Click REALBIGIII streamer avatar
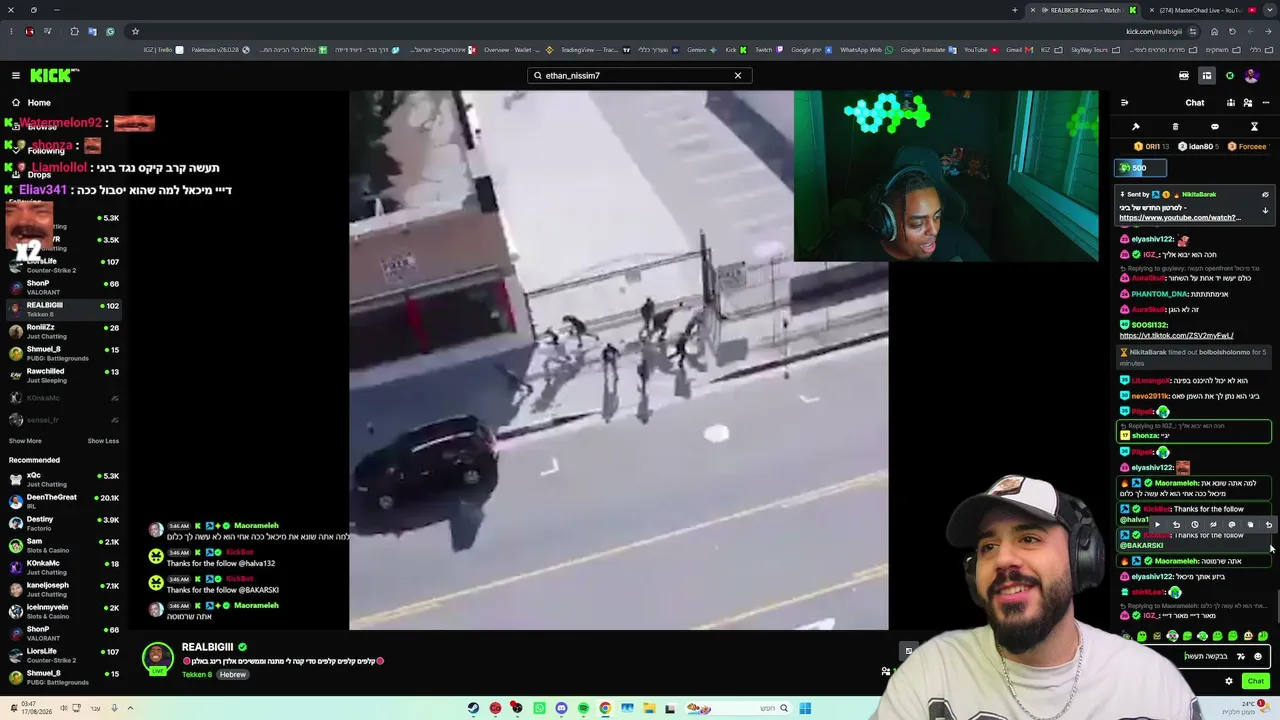This screenshot has width=1280, height=720. click(157, 658)
